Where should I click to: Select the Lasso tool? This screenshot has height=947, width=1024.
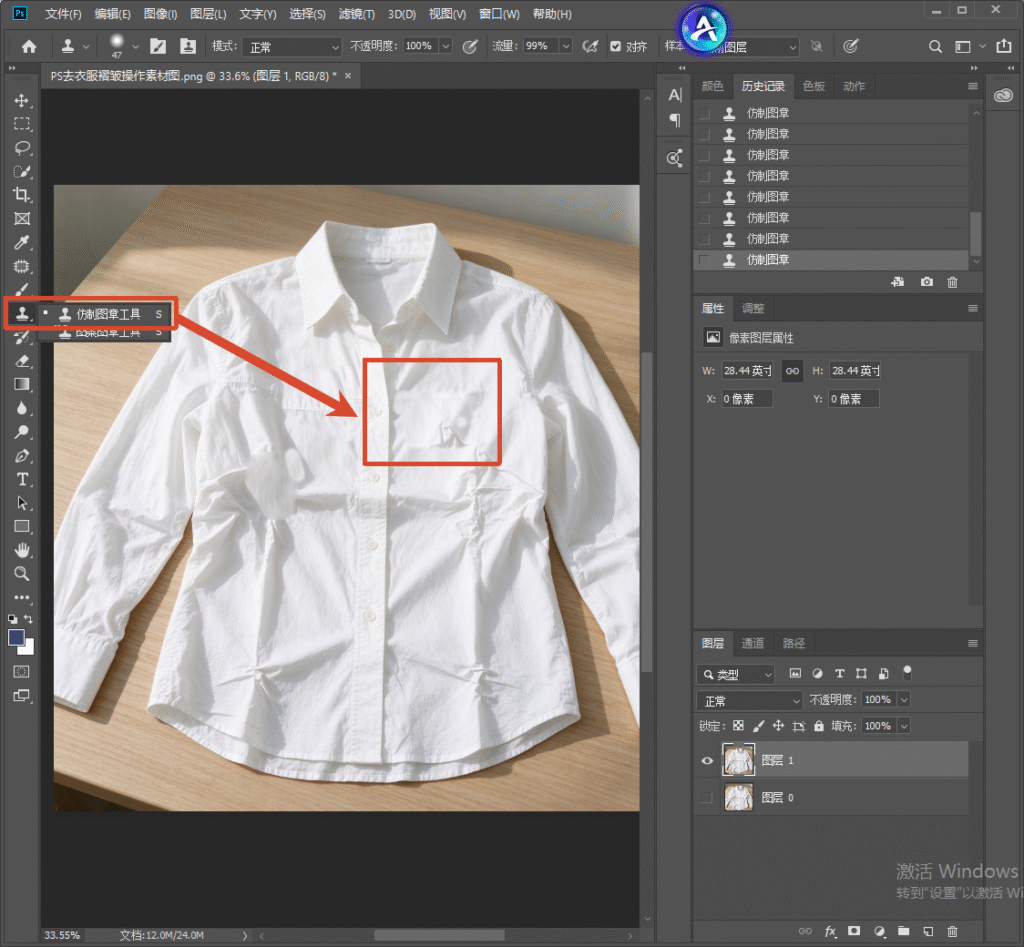(22, 148)
